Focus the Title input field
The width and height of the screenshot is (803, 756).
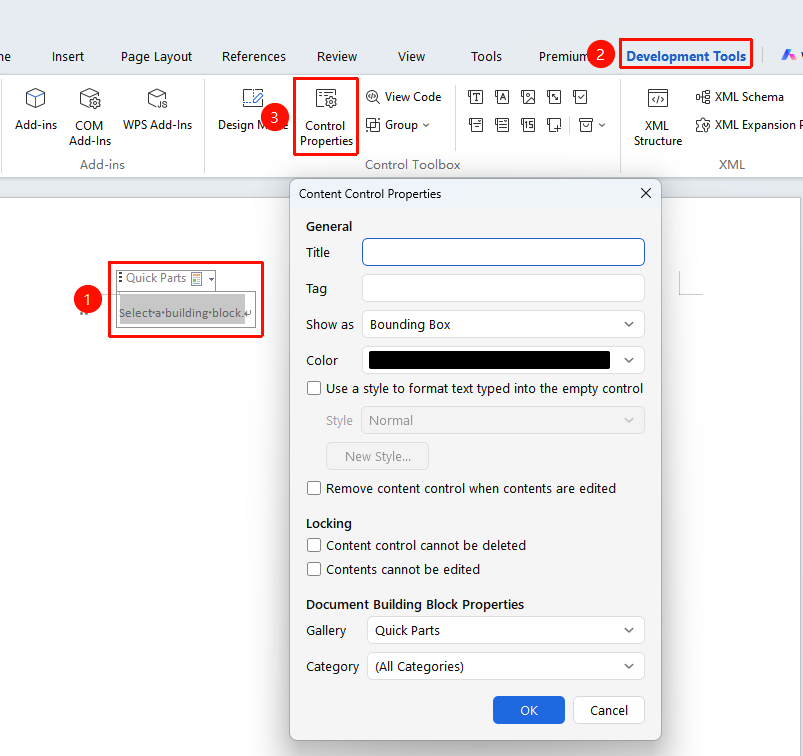(x=503, y=252)
